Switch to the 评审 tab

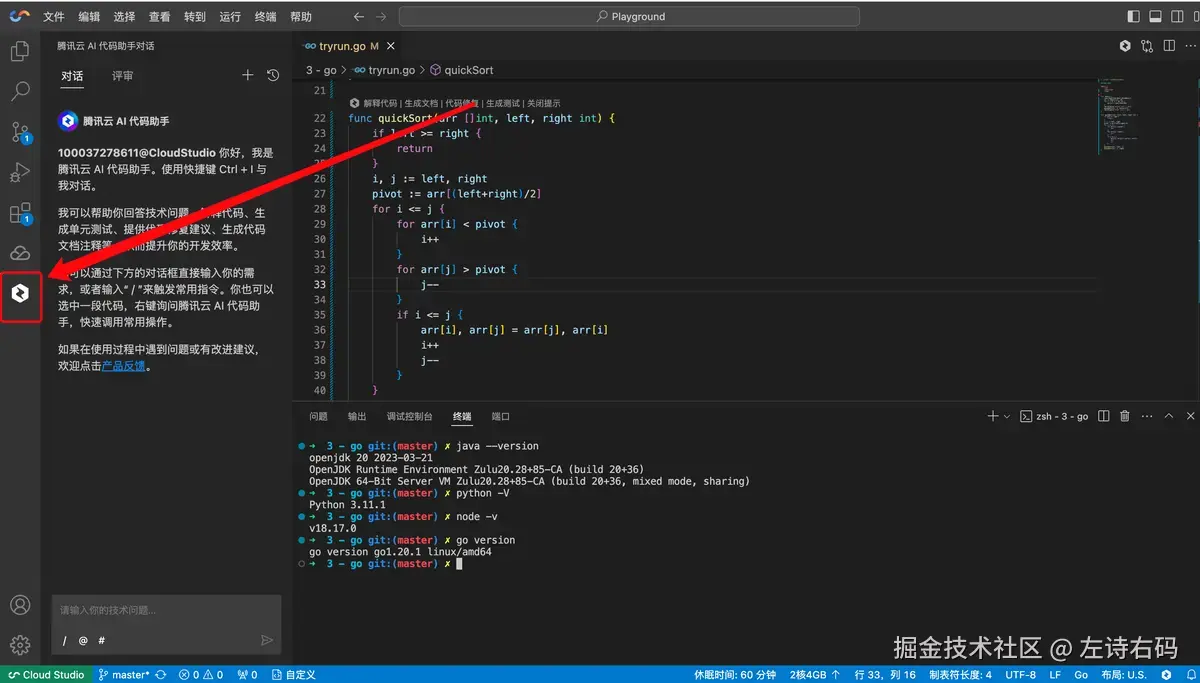point(122,76)
